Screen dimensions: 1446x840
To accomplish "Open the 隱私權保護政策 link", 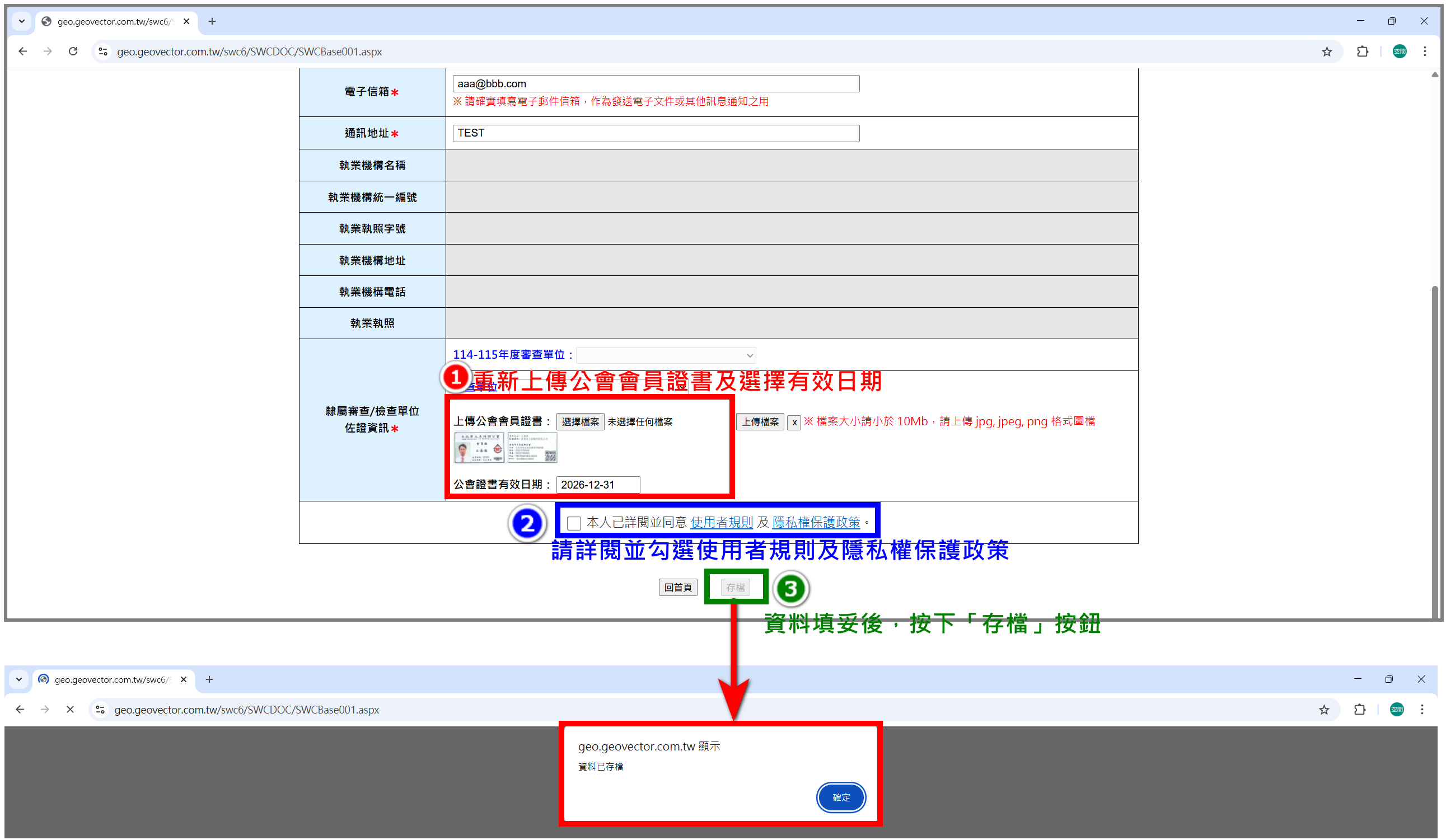I will 816,523.
